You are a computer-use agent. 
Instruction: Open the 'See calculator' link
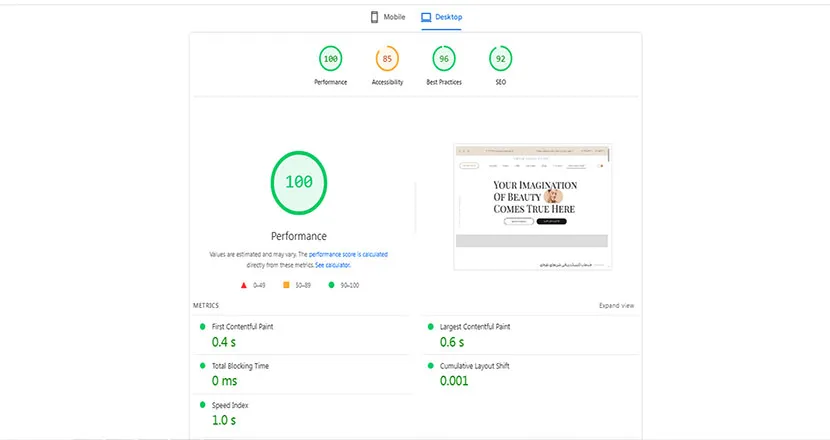click(x=333, y=265)
